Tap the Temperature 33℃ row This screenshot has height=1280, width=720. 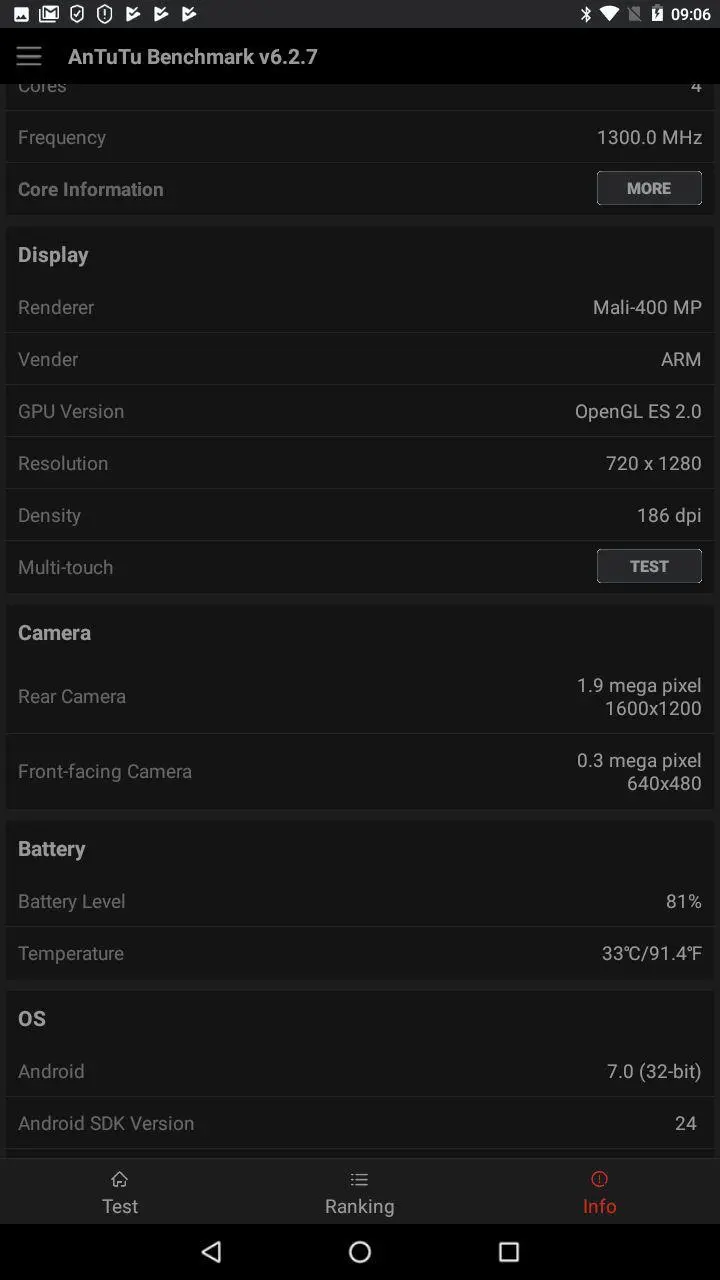coord(360,953)
